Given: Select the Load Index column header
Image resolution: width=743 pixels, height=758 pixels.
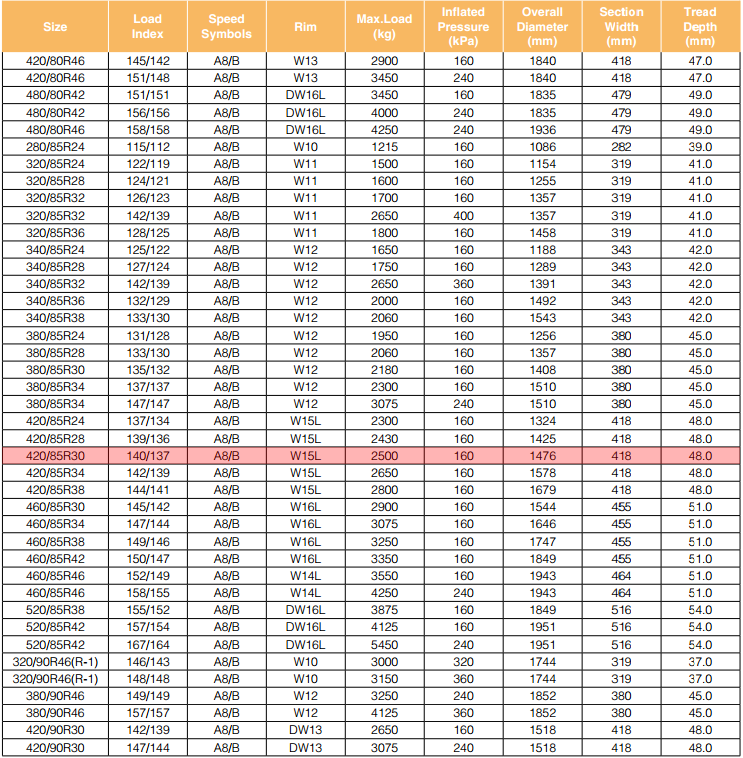Looking at the screenshot, I should tap(147, 26).
